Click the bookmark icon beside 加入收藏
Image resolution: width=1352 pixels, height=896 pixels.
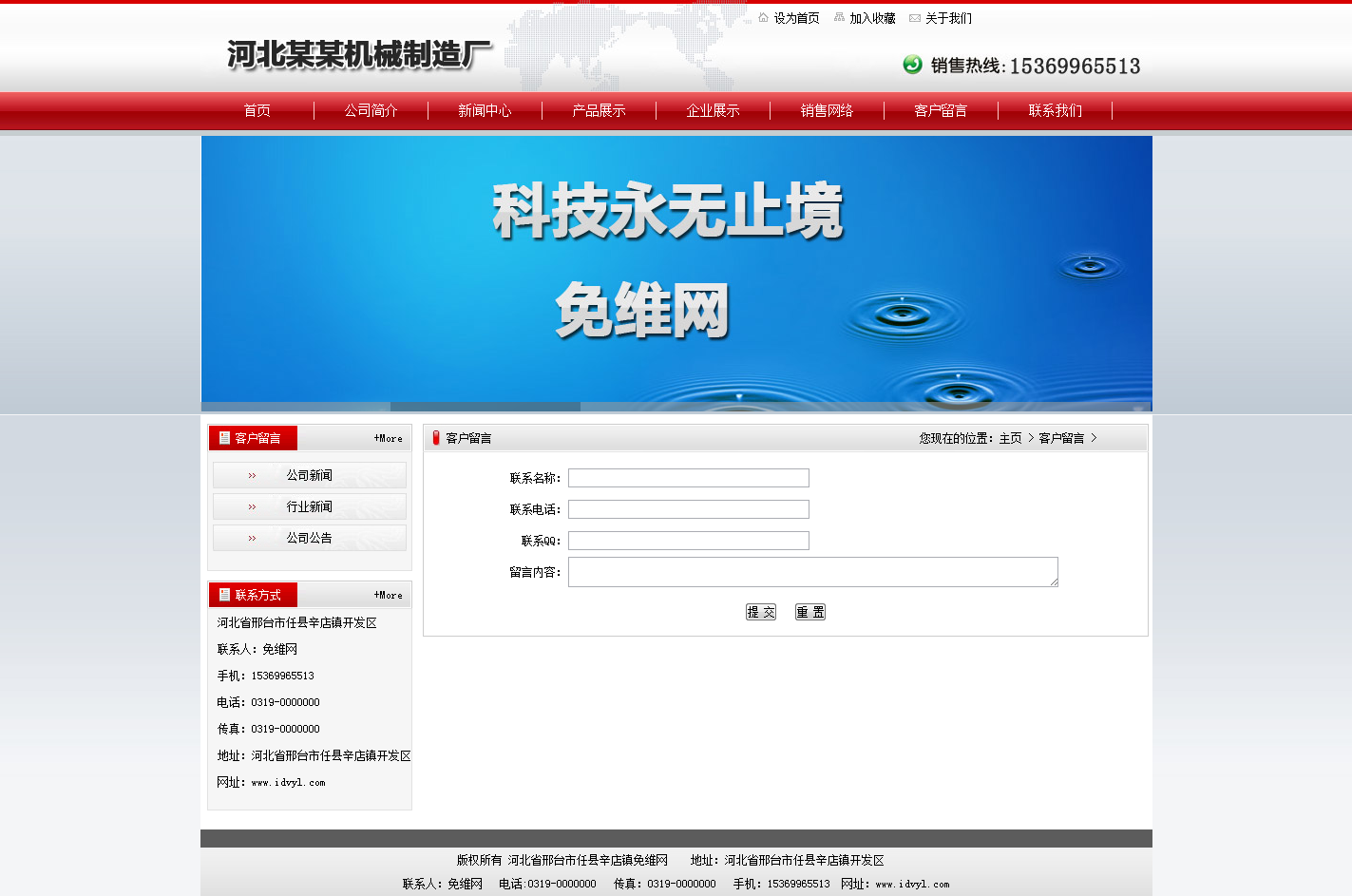coord(839,17)
